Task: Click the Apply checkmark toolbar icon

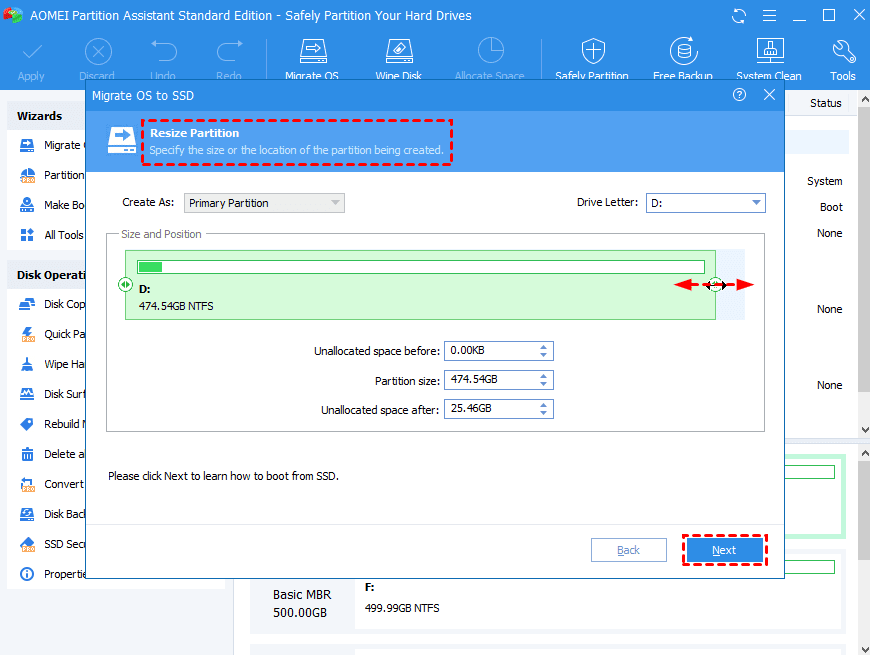Action: tap(31, 52)
